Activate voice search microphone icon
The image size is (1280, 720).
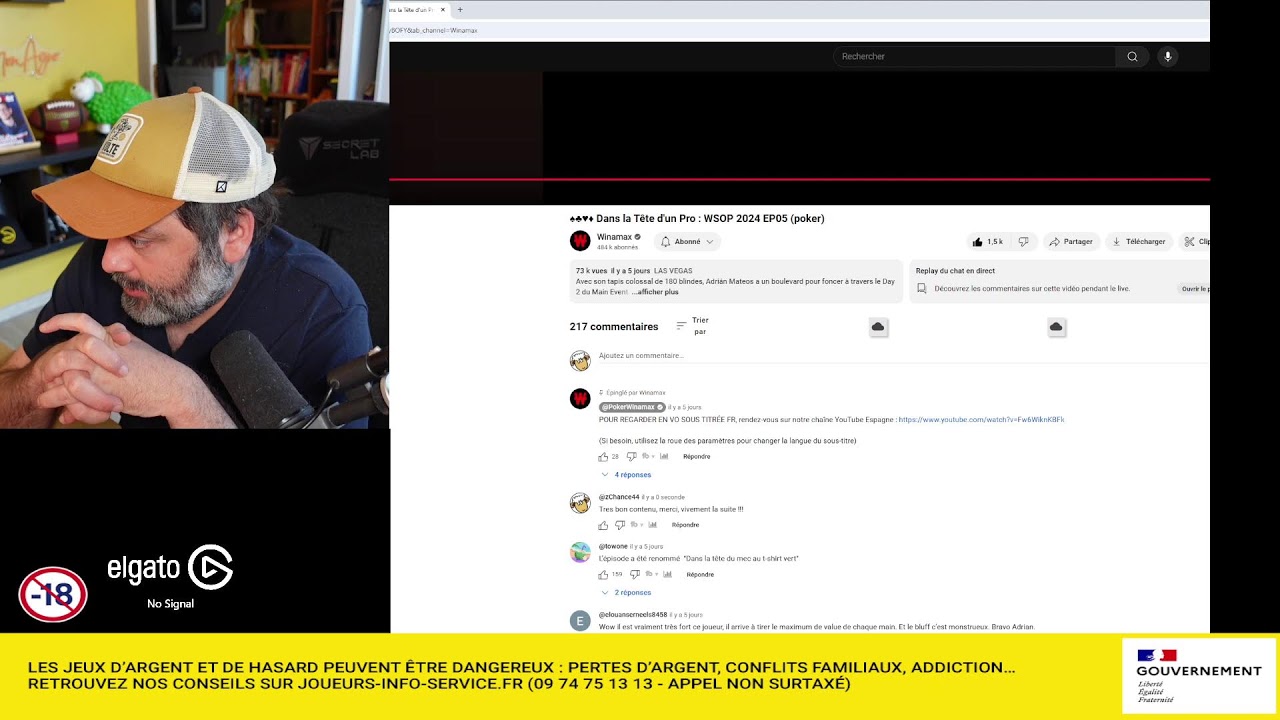pos(1167,57)
